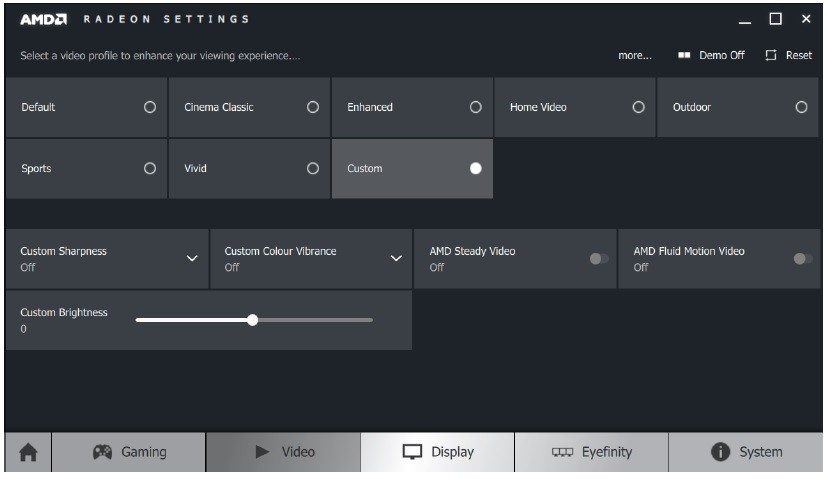The width and height of the screenshot is (827, 479).
Task: Click the Demo Off button text
Action: coord(722,55)
